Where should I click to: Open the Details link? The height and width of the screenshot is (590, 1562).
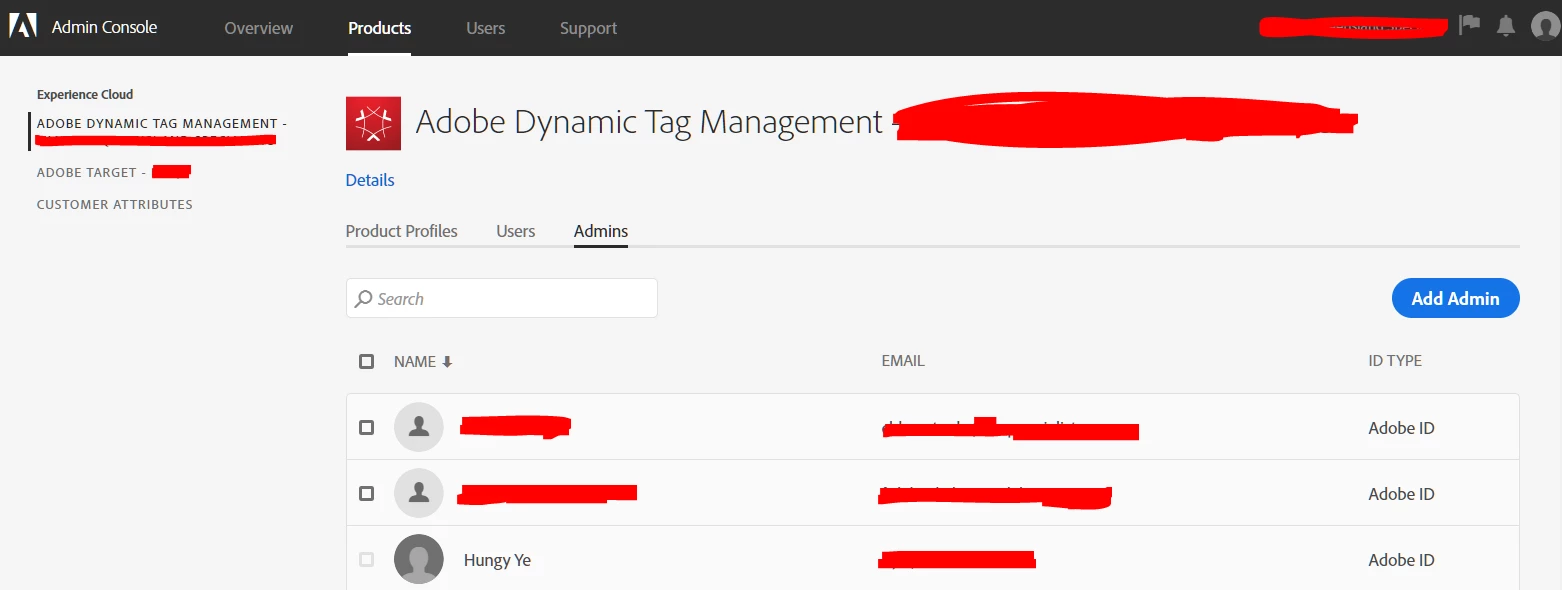370,180
